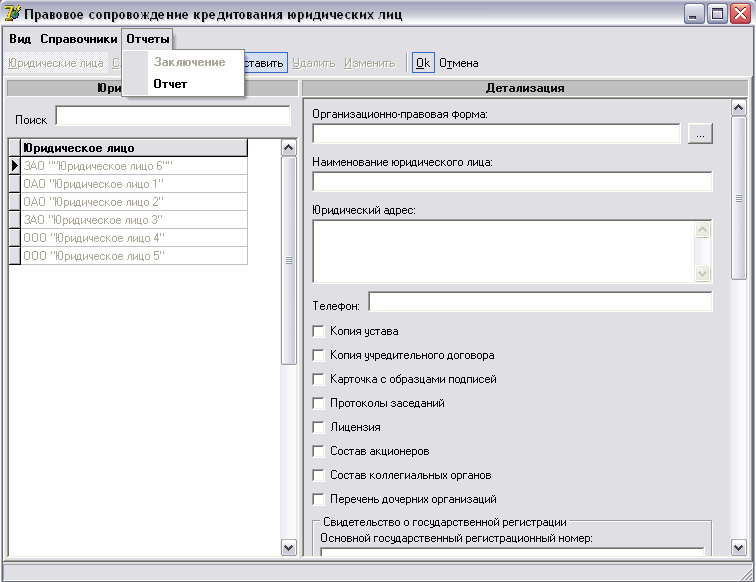Click the window resize grip in status bar
Viewport: 756px width, 582px height.
point(747,573)
